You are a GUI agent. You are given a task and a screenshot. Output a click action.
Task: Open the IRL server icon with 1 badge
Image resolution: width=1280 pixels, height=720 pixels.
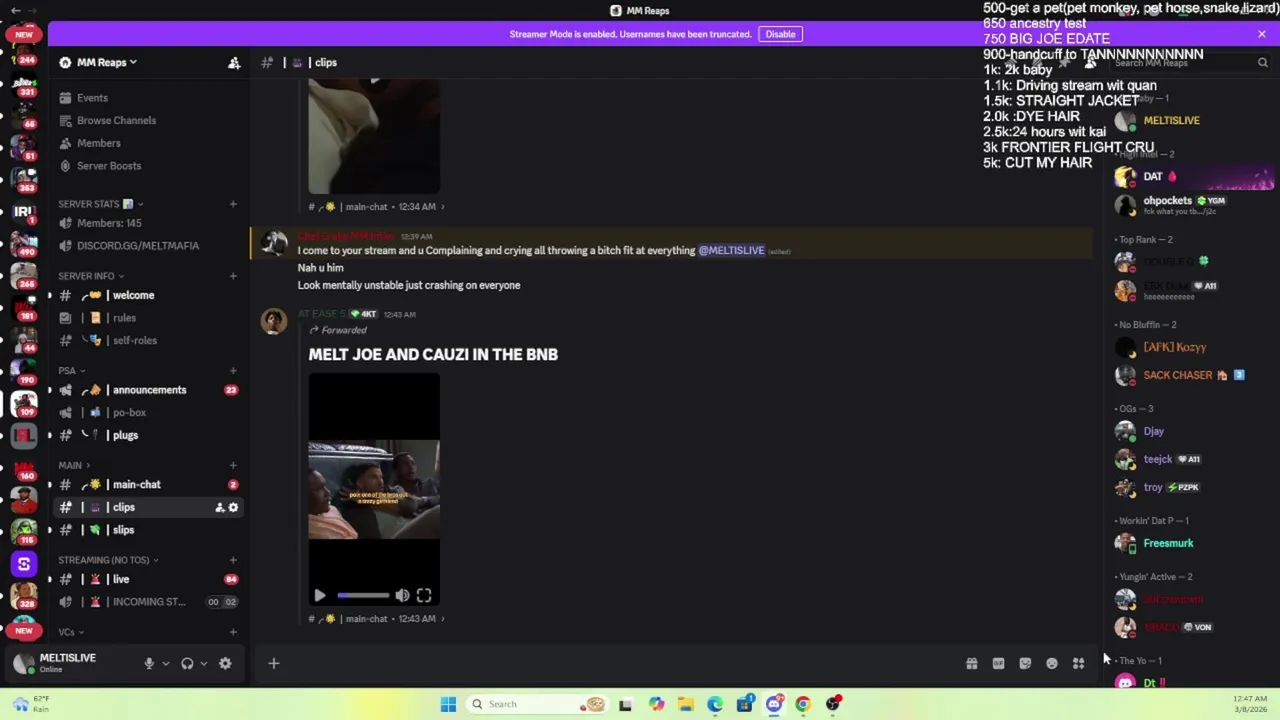(x=24, y=212)
